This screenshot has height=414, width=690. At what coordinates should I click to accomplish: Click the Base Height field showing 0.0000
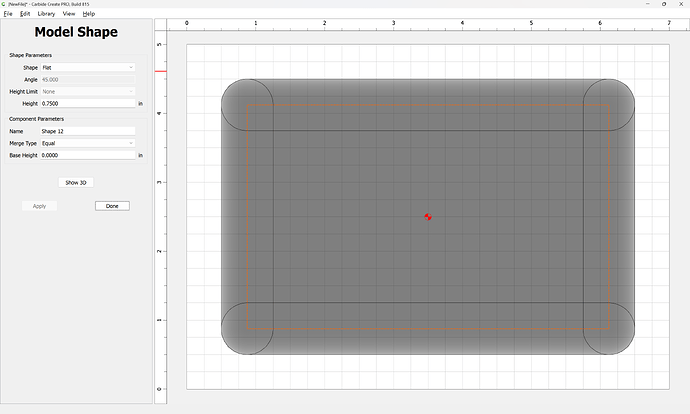[x=88, y=155]
